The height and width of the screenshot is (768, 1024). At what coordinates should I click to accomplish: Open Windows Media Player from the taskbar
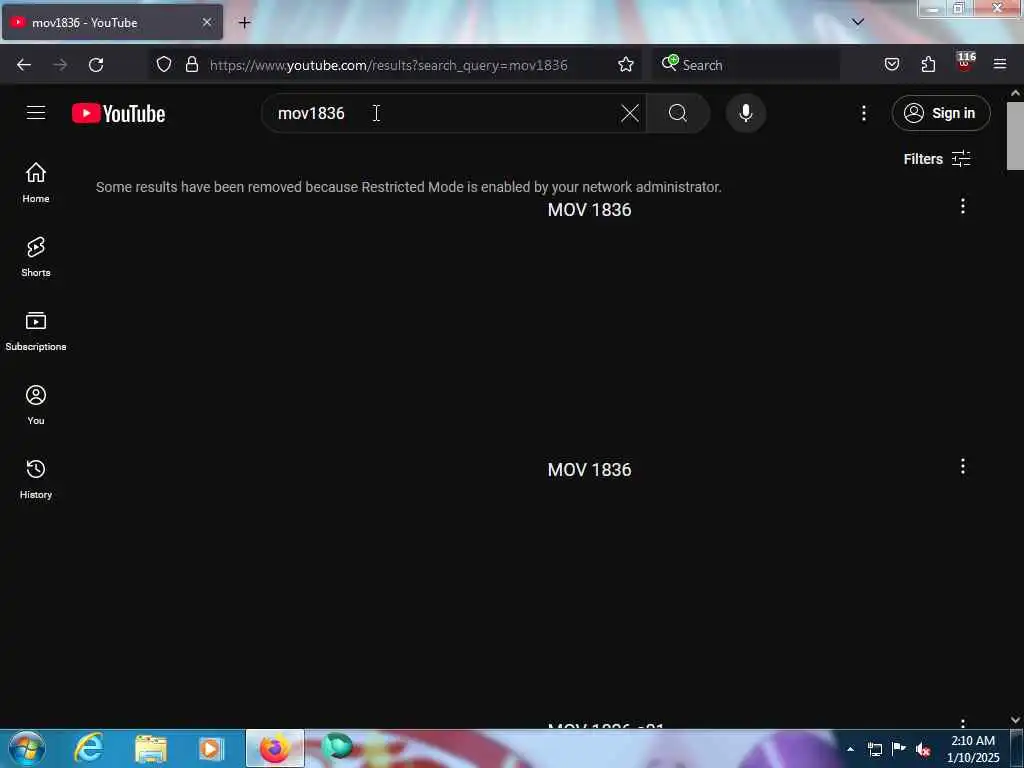(x=210, y=749)
